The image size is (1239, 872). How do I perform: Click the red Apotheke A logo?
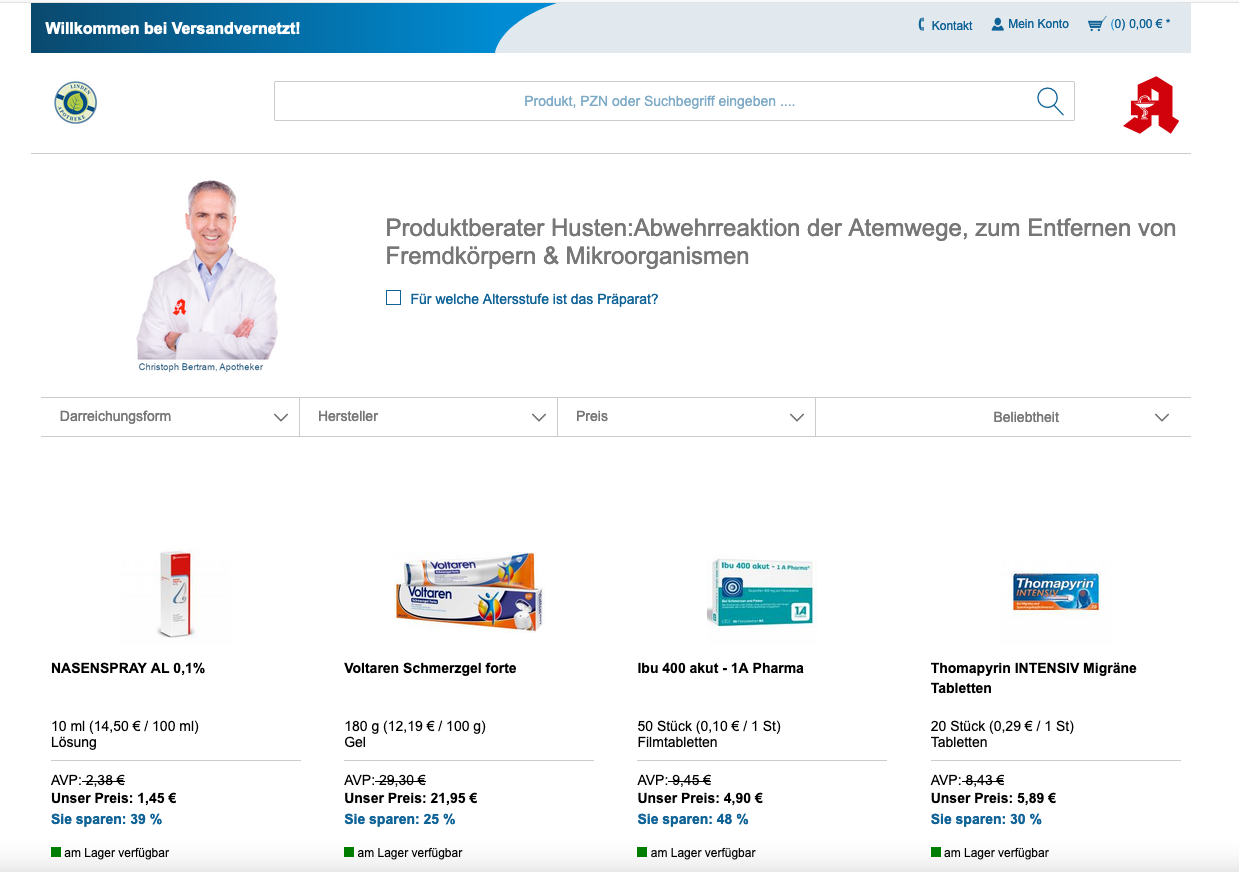[1151, 105]
